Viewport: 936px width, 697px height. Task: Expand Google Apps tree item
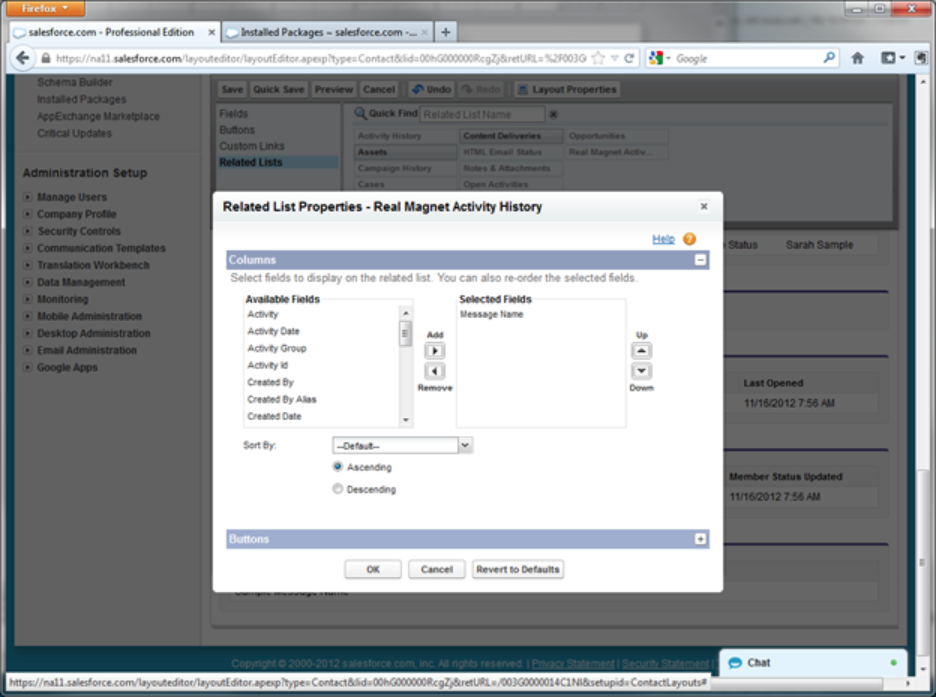[27, 367]
